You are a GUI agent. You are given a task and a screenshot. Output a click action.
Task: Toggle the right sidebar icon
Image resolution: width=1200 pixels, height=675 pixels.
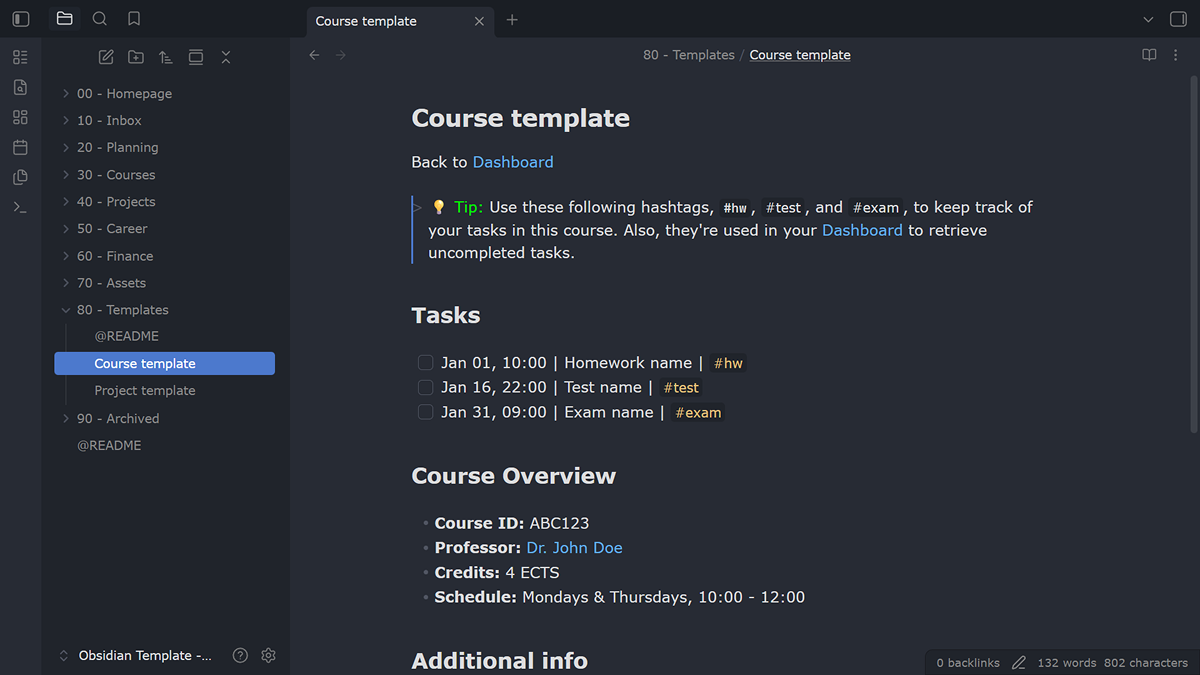(x=1178, y=19)
